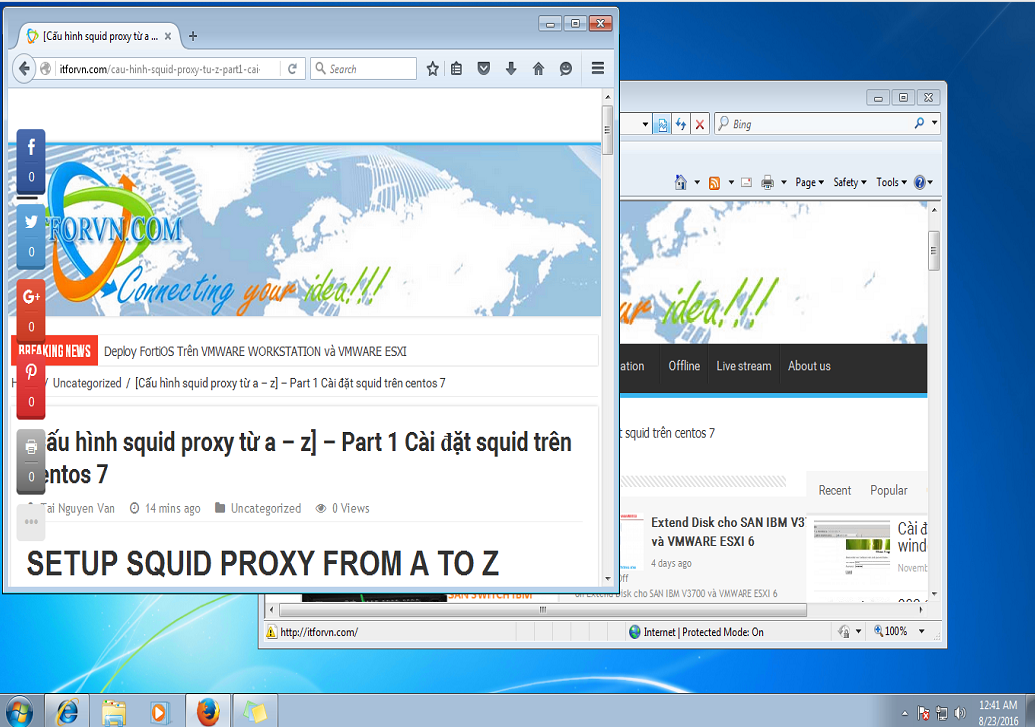Click the Firefox home icon
This screenshot has width=1035, height=727.
click(538, 69)
